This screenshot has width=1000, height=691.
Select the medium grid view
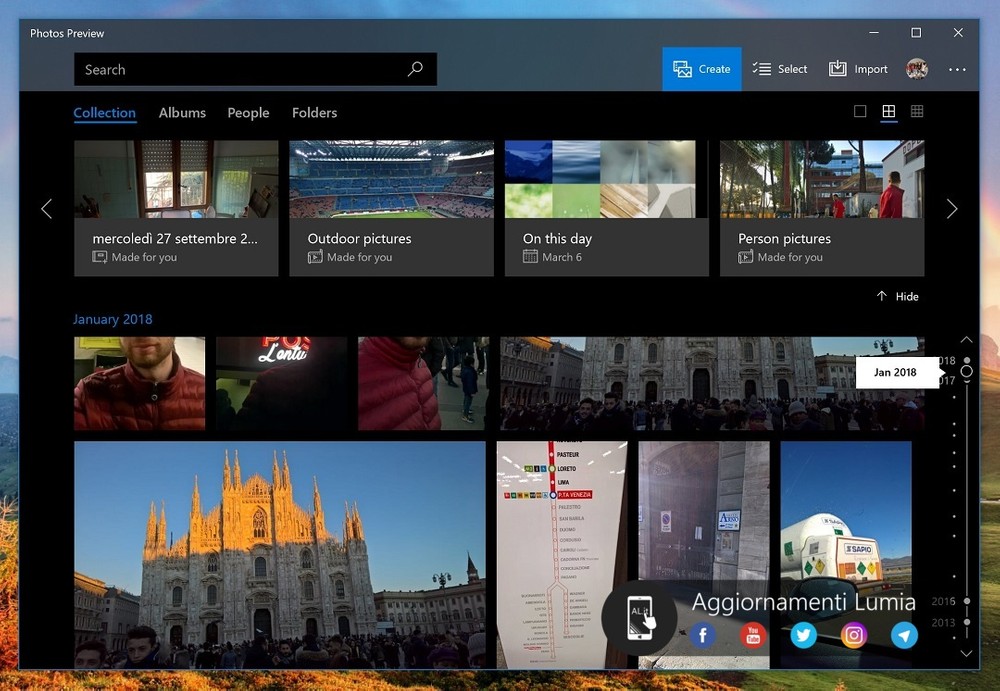888,112
